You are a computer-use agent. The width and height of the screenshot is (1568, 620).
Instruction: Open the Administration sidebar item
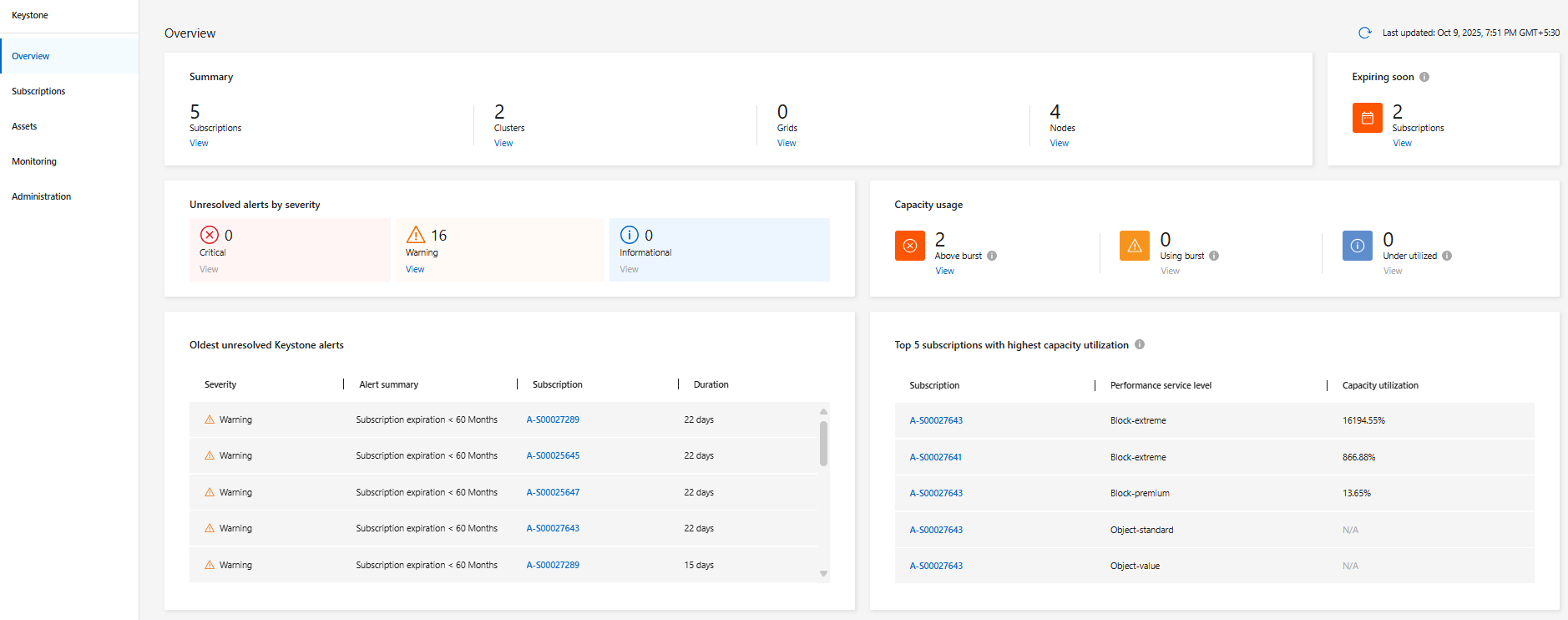click(42, 196)
